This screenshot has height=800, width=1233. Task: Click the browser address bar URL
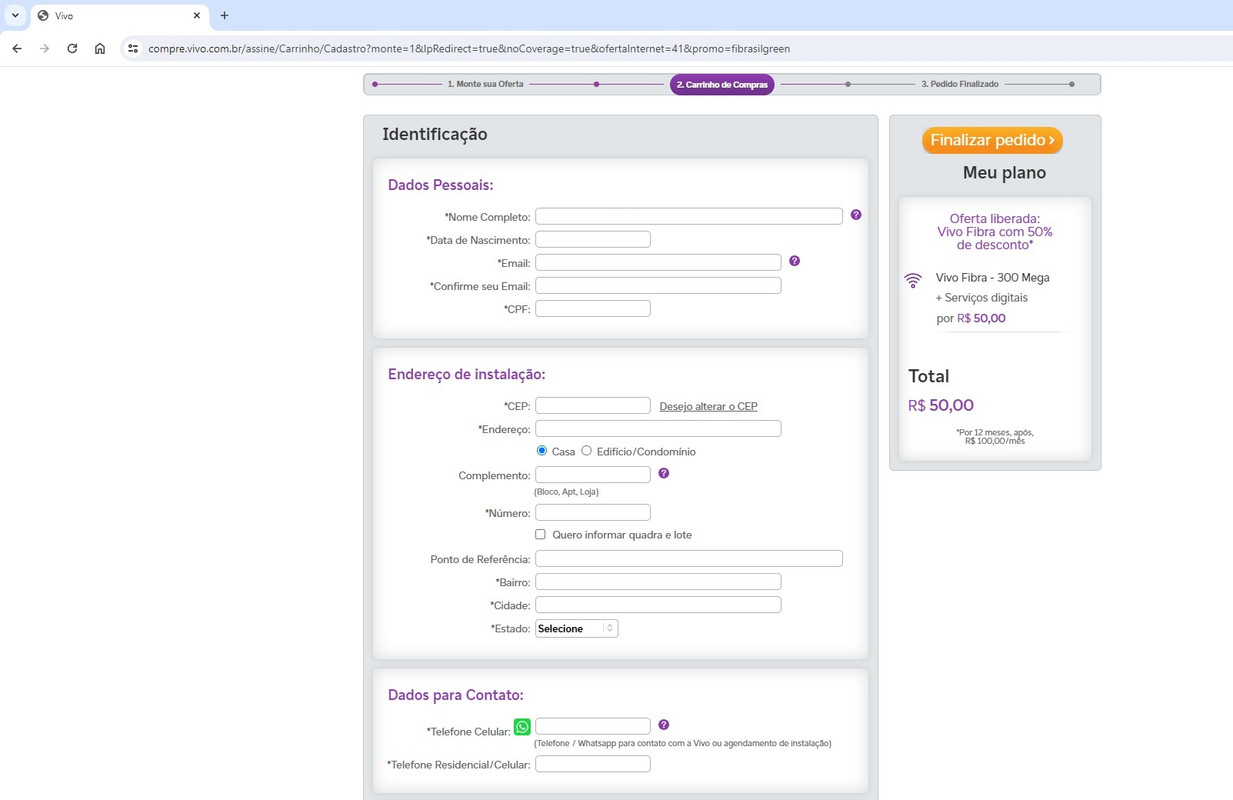tap(469, 48)
